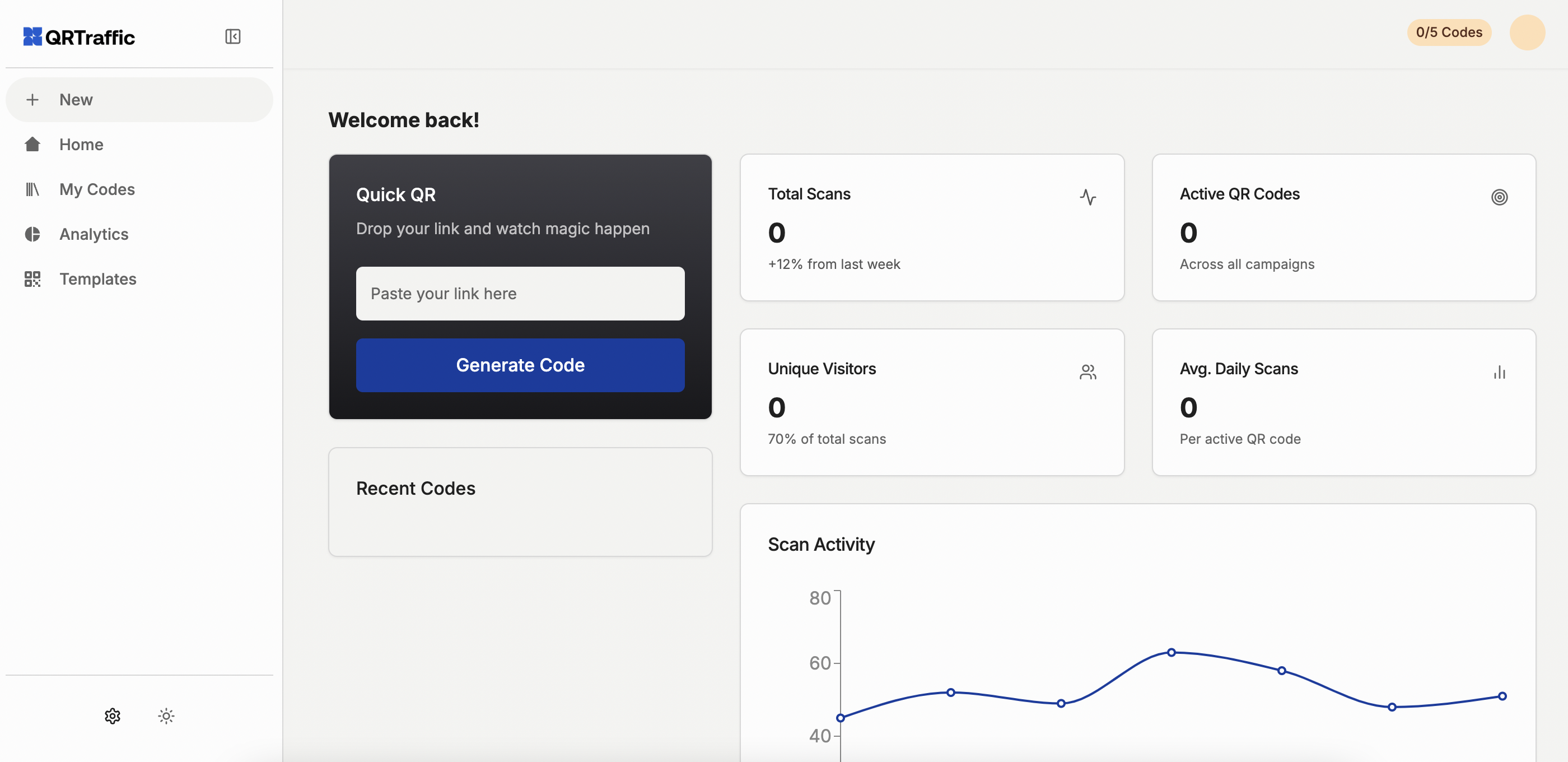This screenshot has height=762, width=1568.
Task: Click the light mode sun toggle icon
Action: (x=166, y=716)
